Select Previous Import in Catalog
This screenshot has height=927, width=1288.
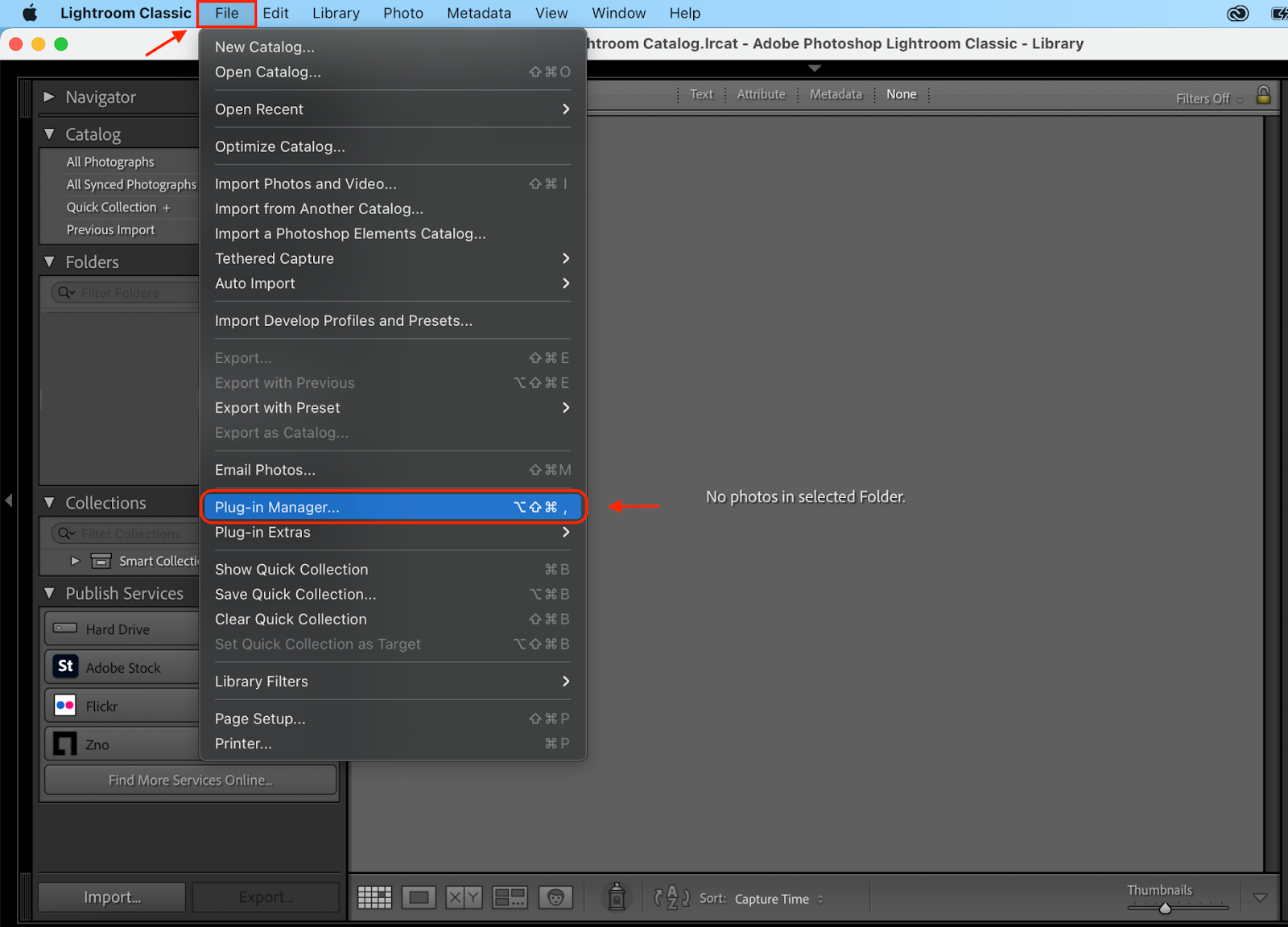tap(110, 229)
